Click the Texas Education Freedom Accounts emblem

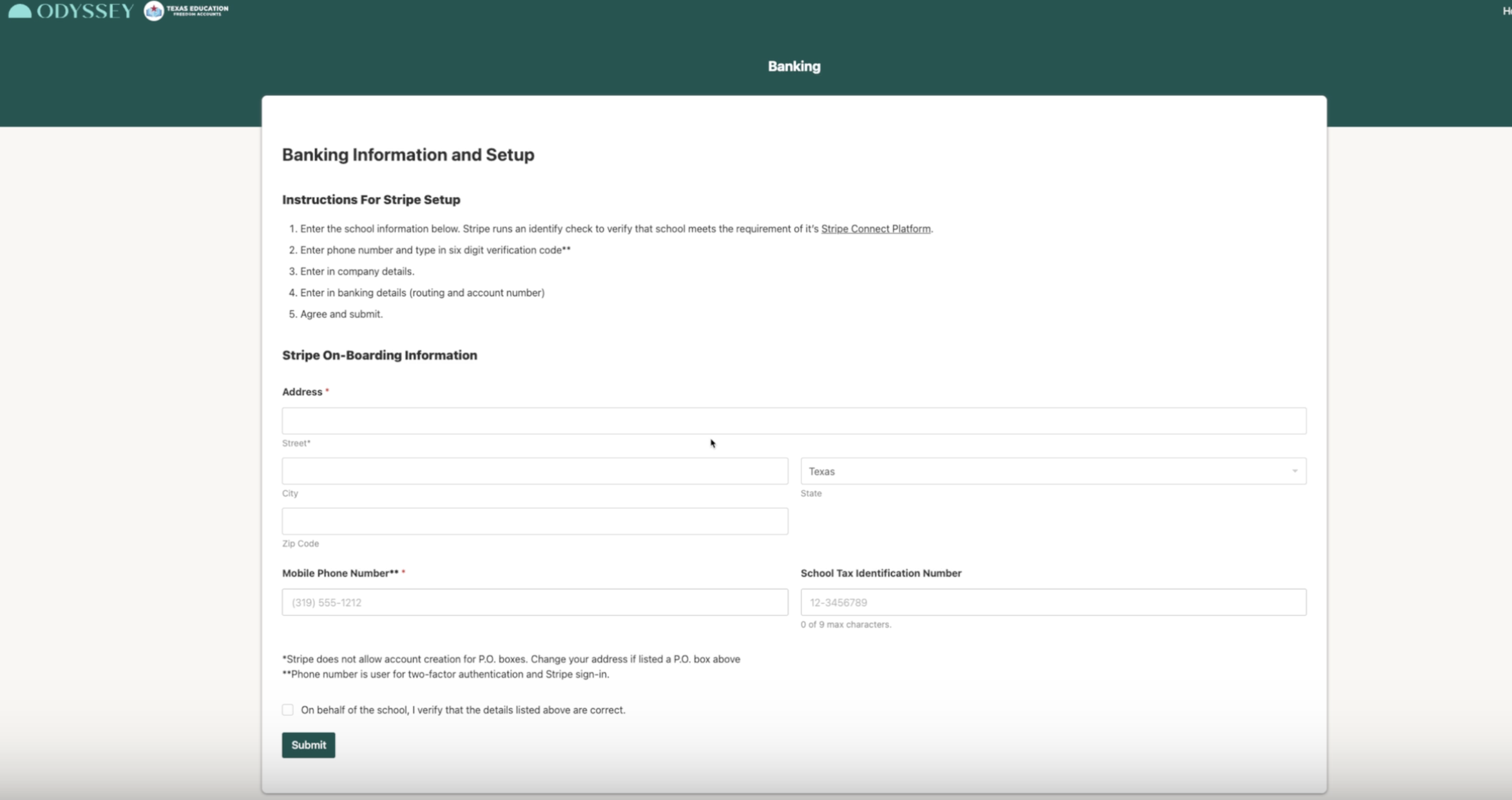tap(154, 11)
